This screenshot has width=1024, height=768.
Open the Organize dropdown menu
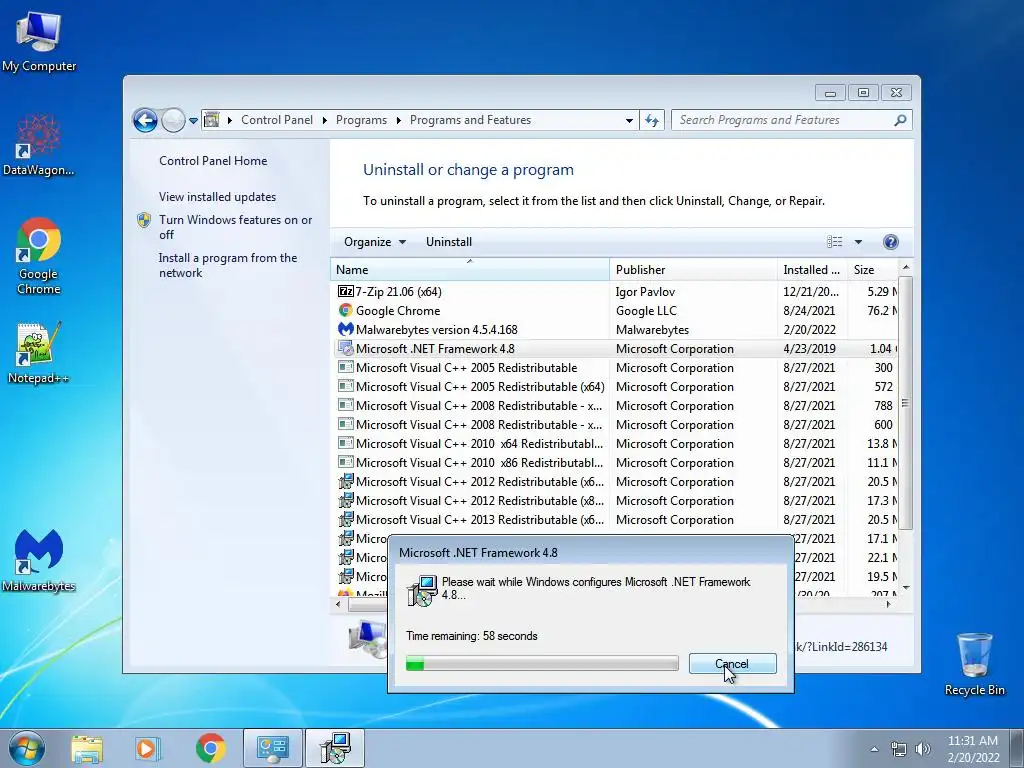(375, 242)
